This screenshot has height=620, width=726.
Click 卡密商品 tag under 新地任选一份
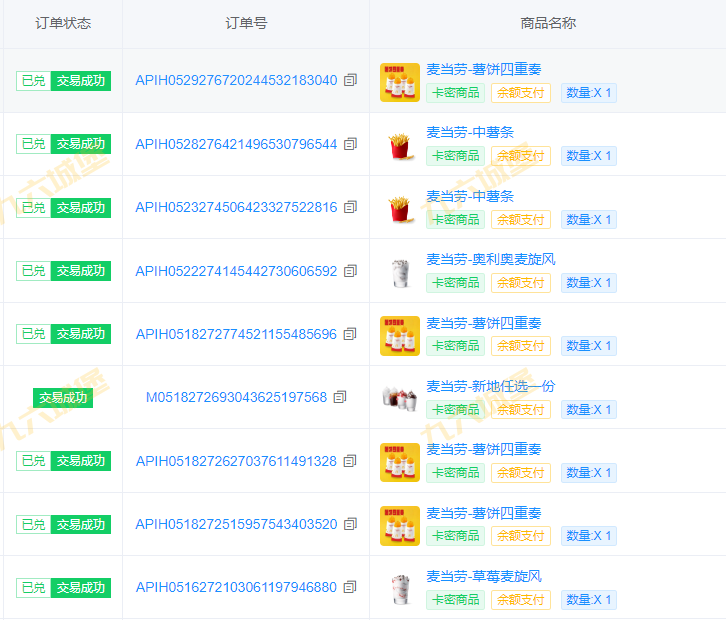point(456,409)
